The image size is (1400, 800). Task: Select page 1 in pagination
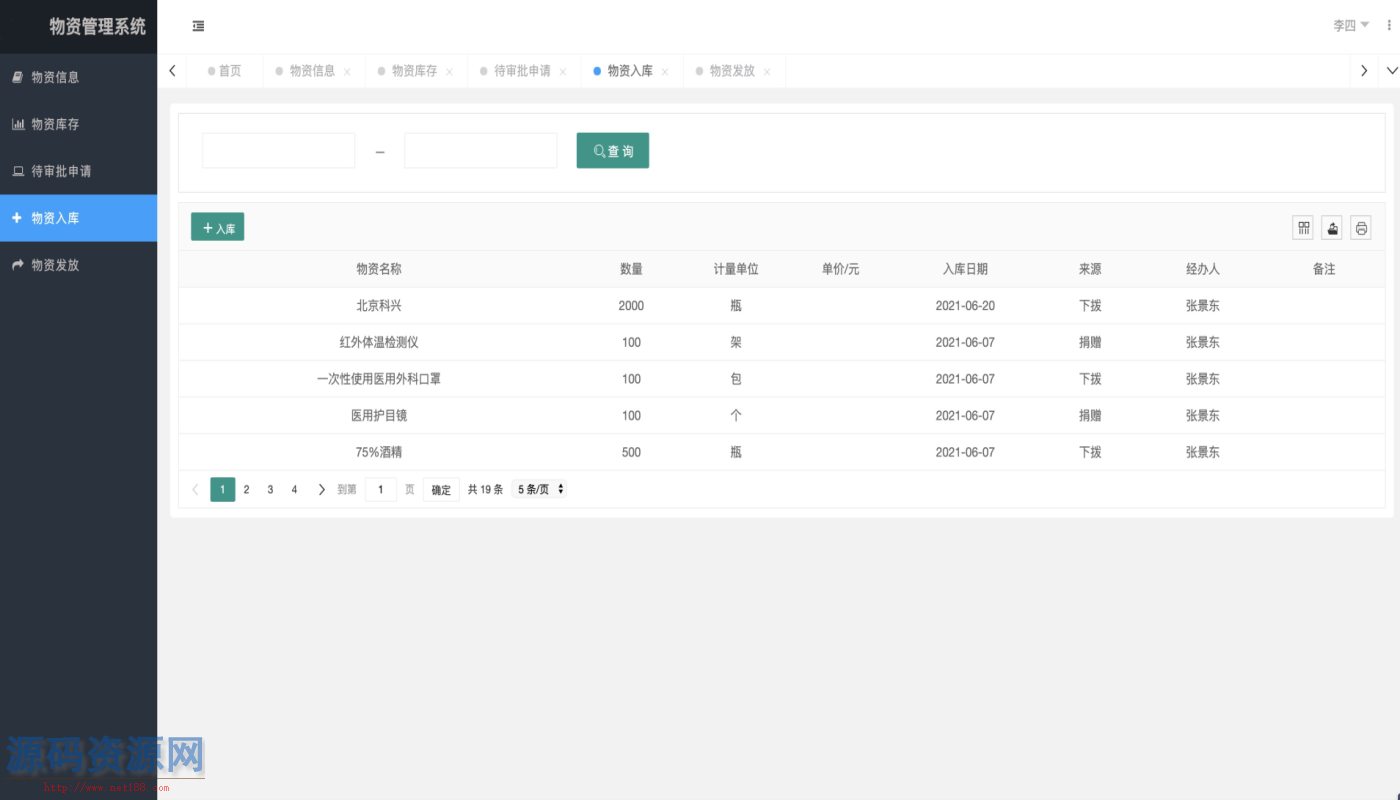223,489
